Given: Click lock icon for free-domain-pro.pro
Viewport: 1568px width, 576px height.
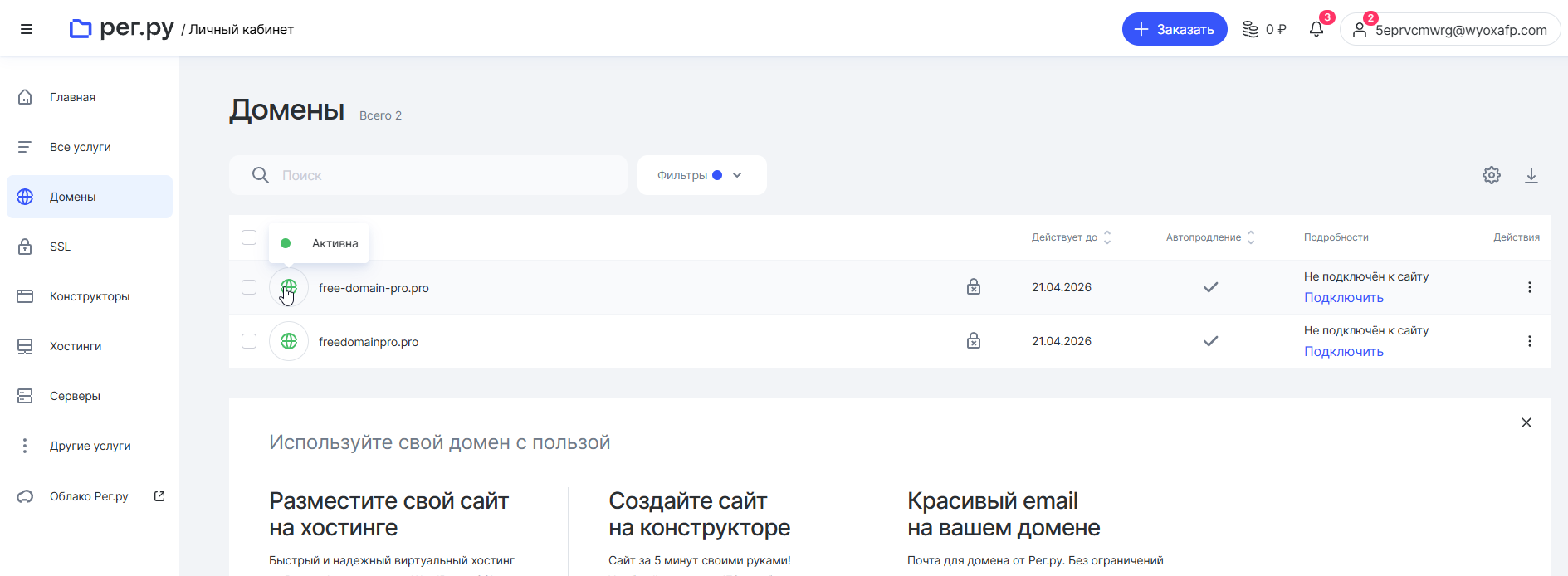Looking at the screenshot, I should [974, 287].
